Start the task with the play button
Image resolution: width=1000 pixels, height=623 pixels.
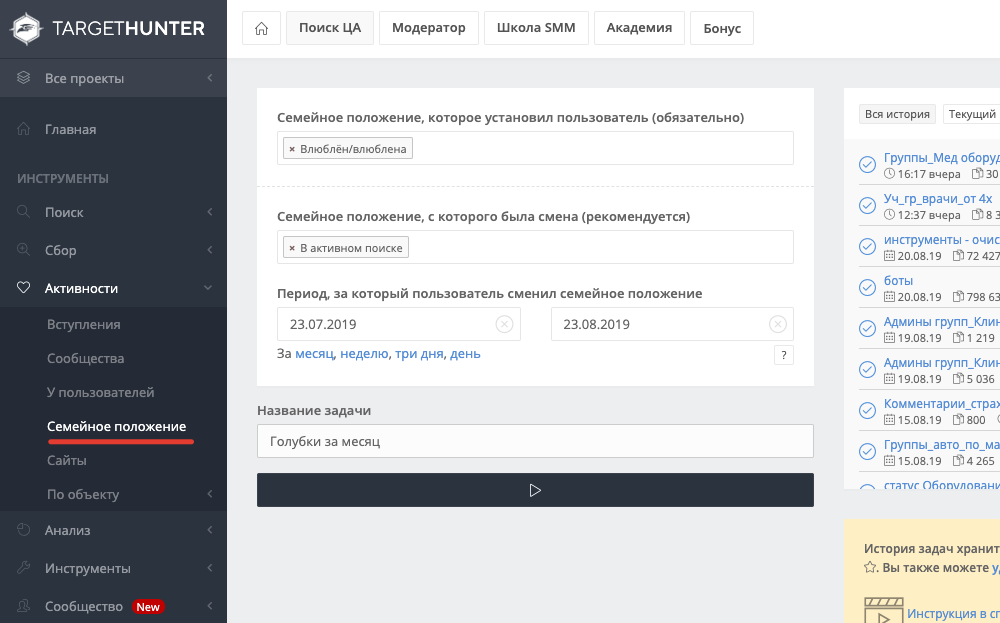point(535,490)
